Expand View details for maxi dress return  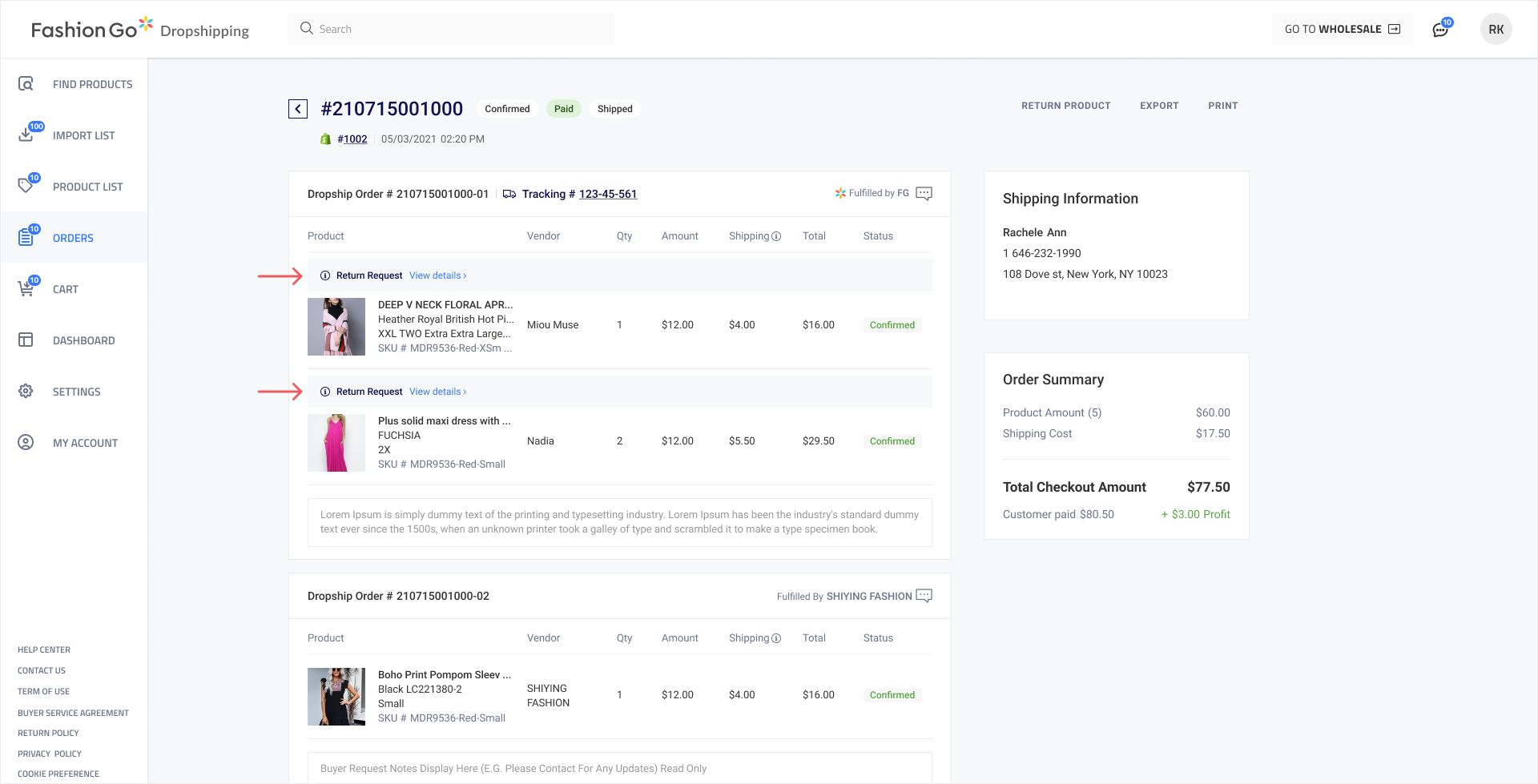tap(437, 392)
